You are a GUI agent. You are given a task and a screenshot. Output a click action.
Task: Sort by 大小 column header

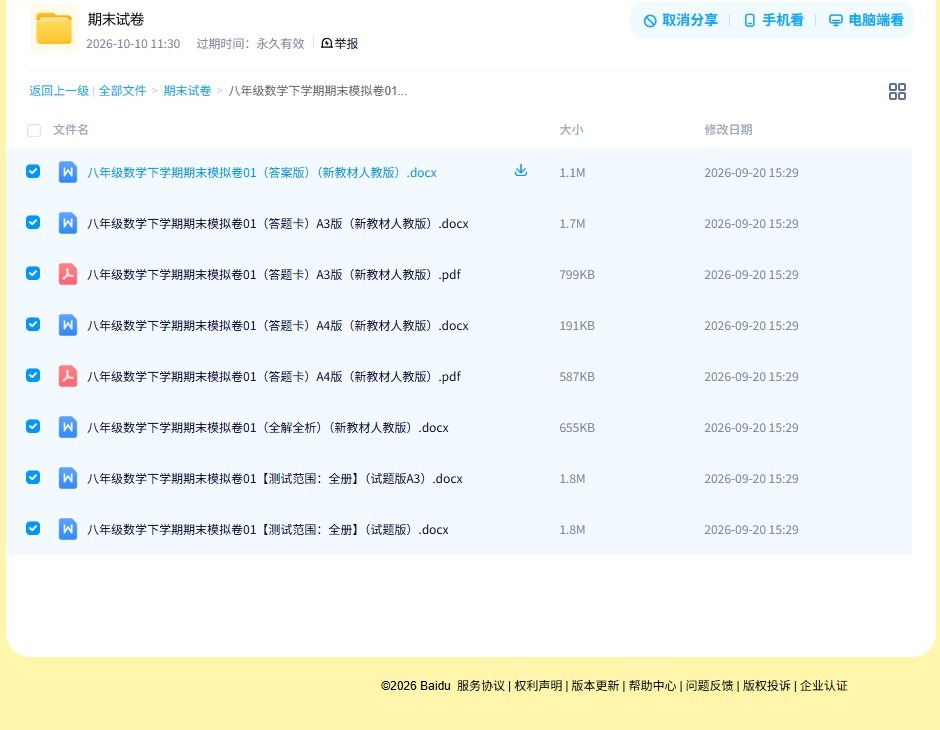click(x=571, y=129)
